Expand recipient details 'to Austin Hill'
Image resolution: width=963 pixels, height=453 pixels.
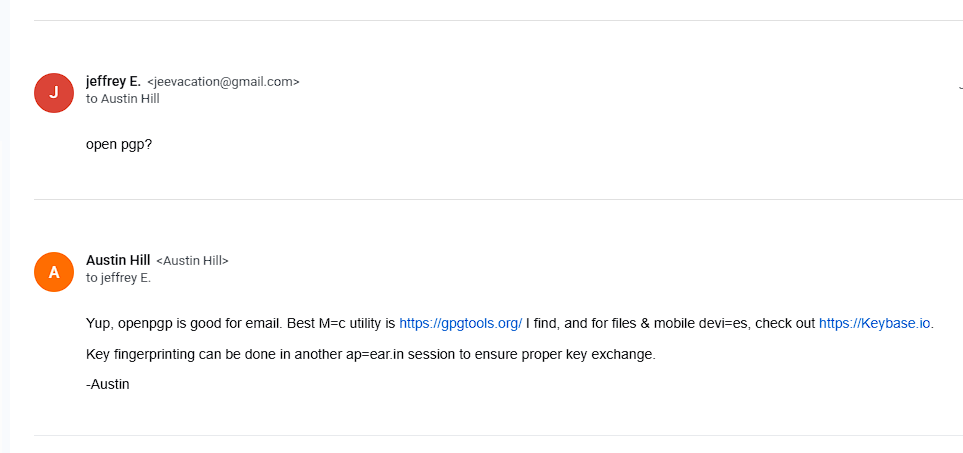122,98
